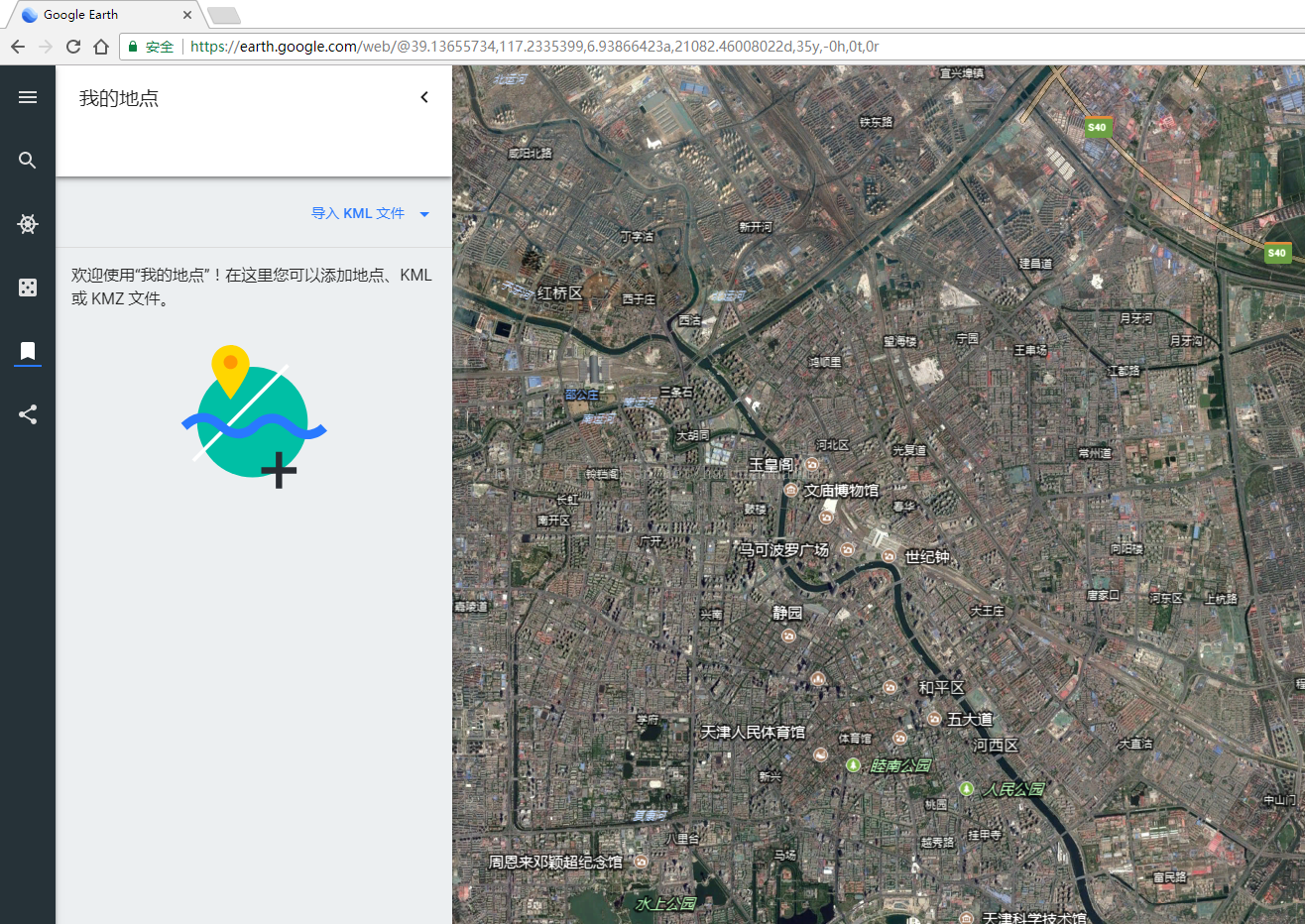Viewport: 1305px width, 924px height.
Task: Collapse the 我的地点 panel with the chevron
Action: coord(424,97)
